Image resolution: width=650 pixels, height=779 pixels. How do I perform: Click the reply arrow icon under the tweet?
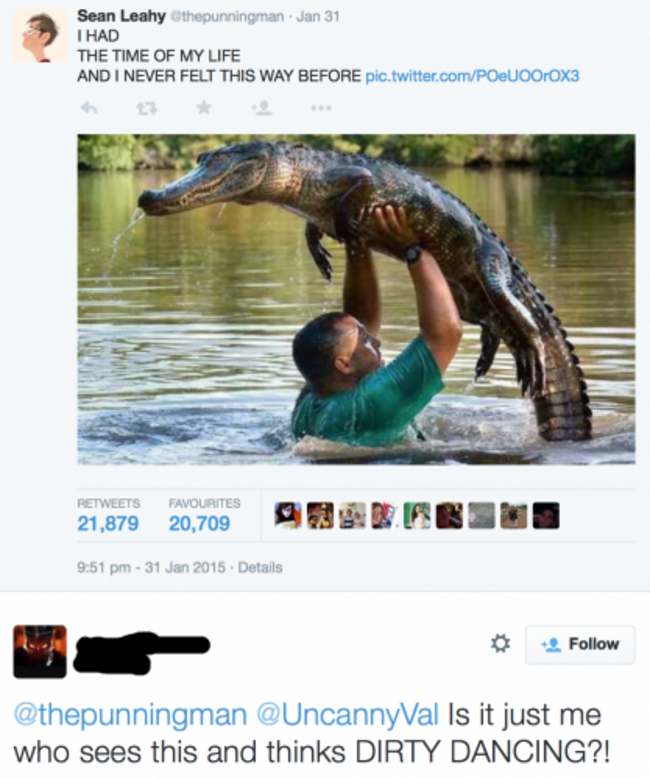(x=89, y=107)
